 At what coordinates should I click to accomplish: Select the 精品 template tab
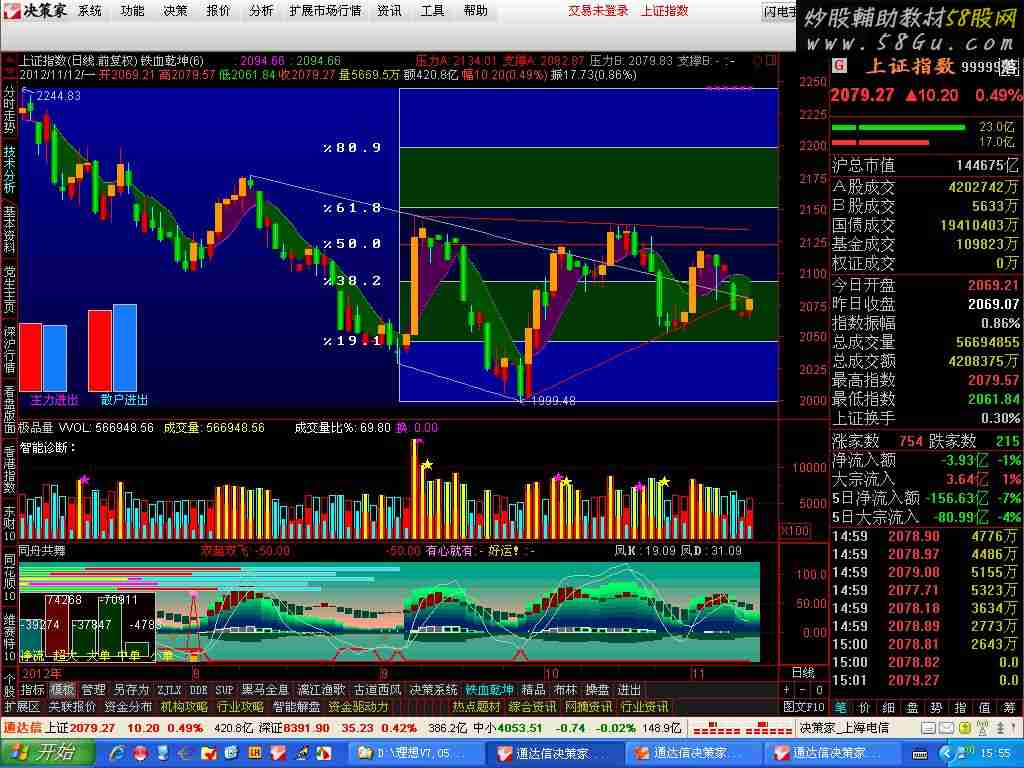pos(533,690)
